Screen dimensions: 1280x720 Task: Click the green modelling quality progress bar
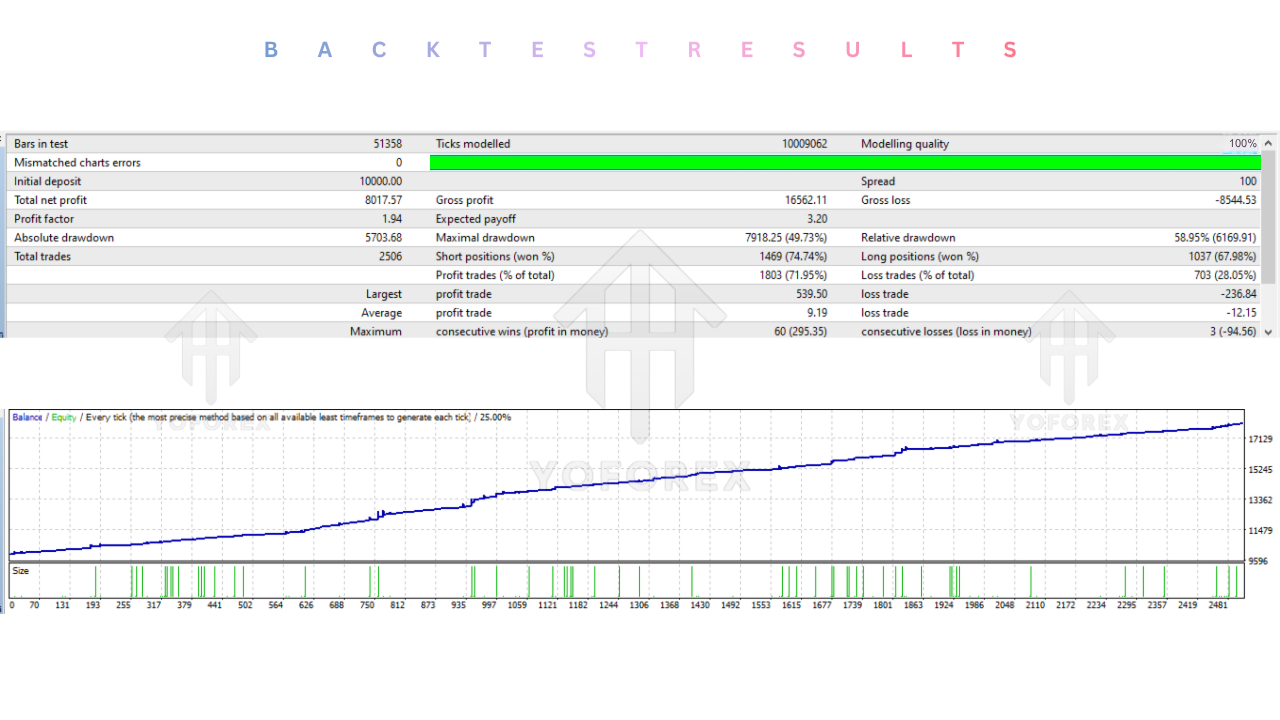[x=845, y=162]
